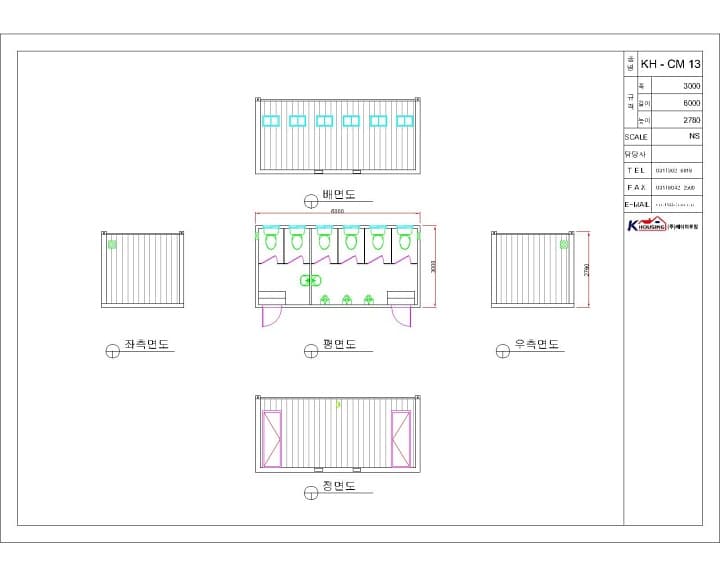
Task: Click the rightmost cyan window in rear view
Action: point(405,121)
